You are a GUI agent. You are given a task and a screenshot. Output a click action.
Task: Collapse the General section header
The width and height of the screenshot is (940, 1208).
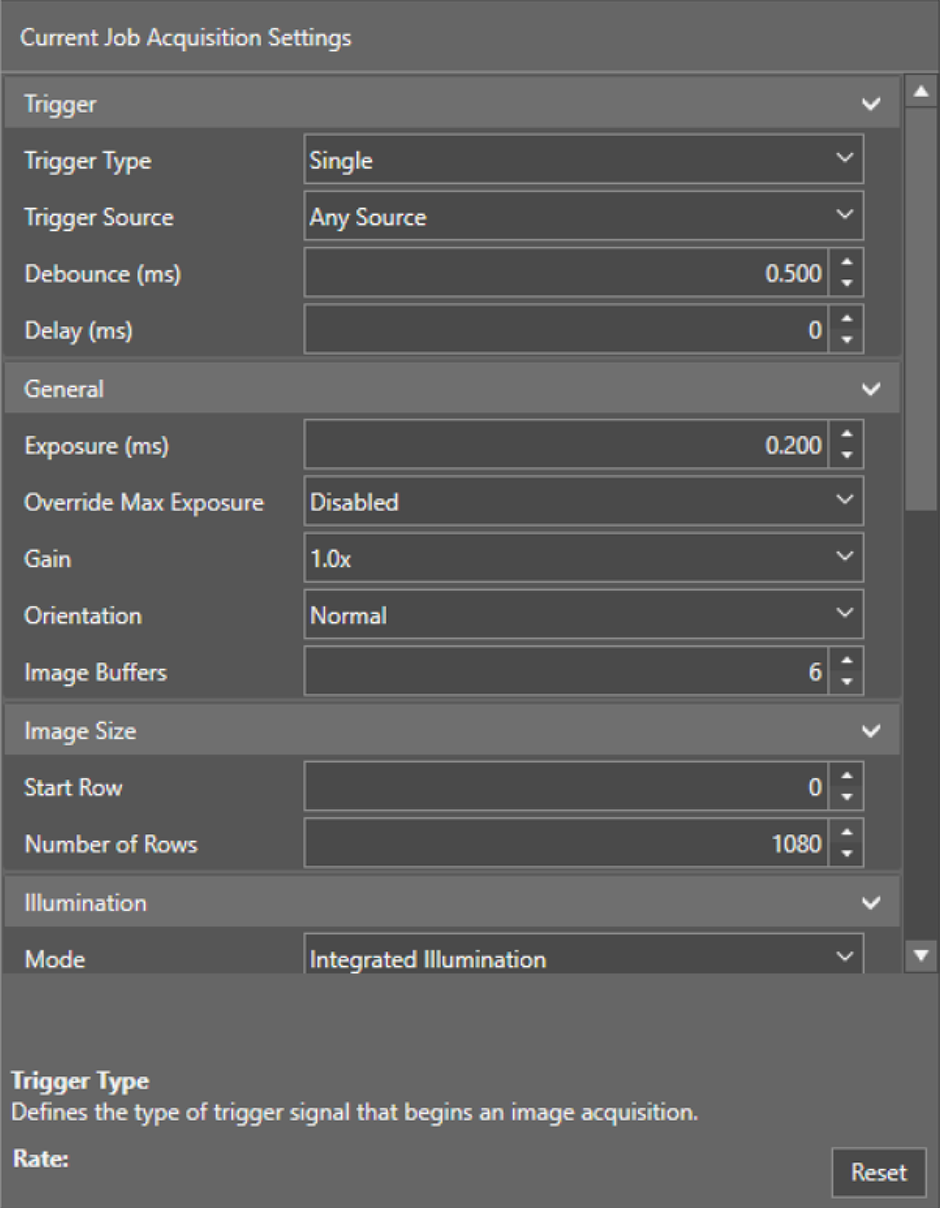[871, 389]
